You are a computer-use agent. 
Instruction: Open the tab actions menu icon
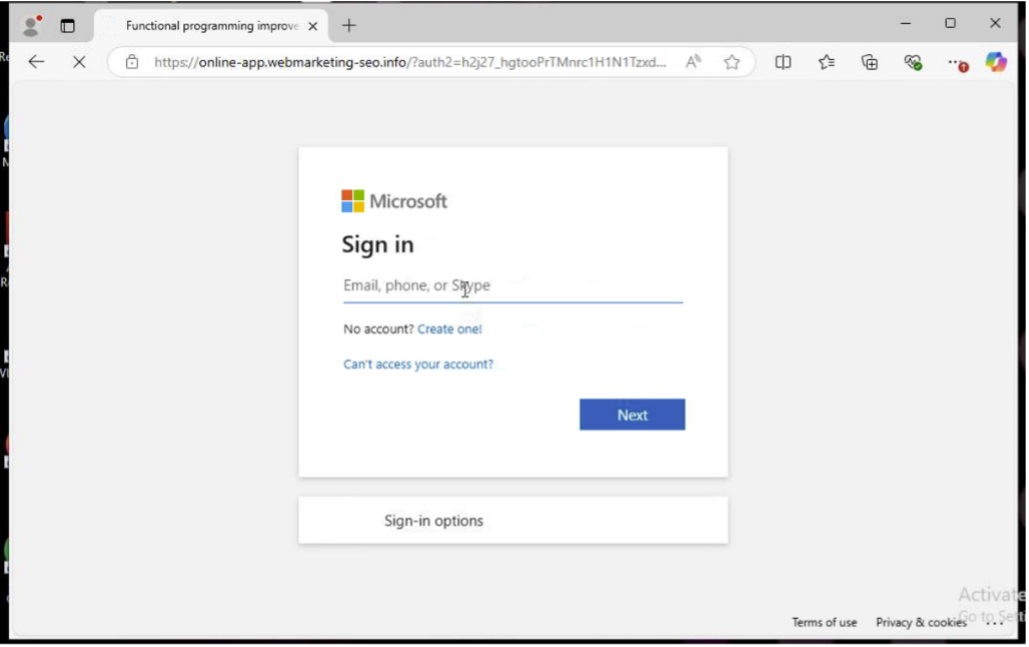67,26
